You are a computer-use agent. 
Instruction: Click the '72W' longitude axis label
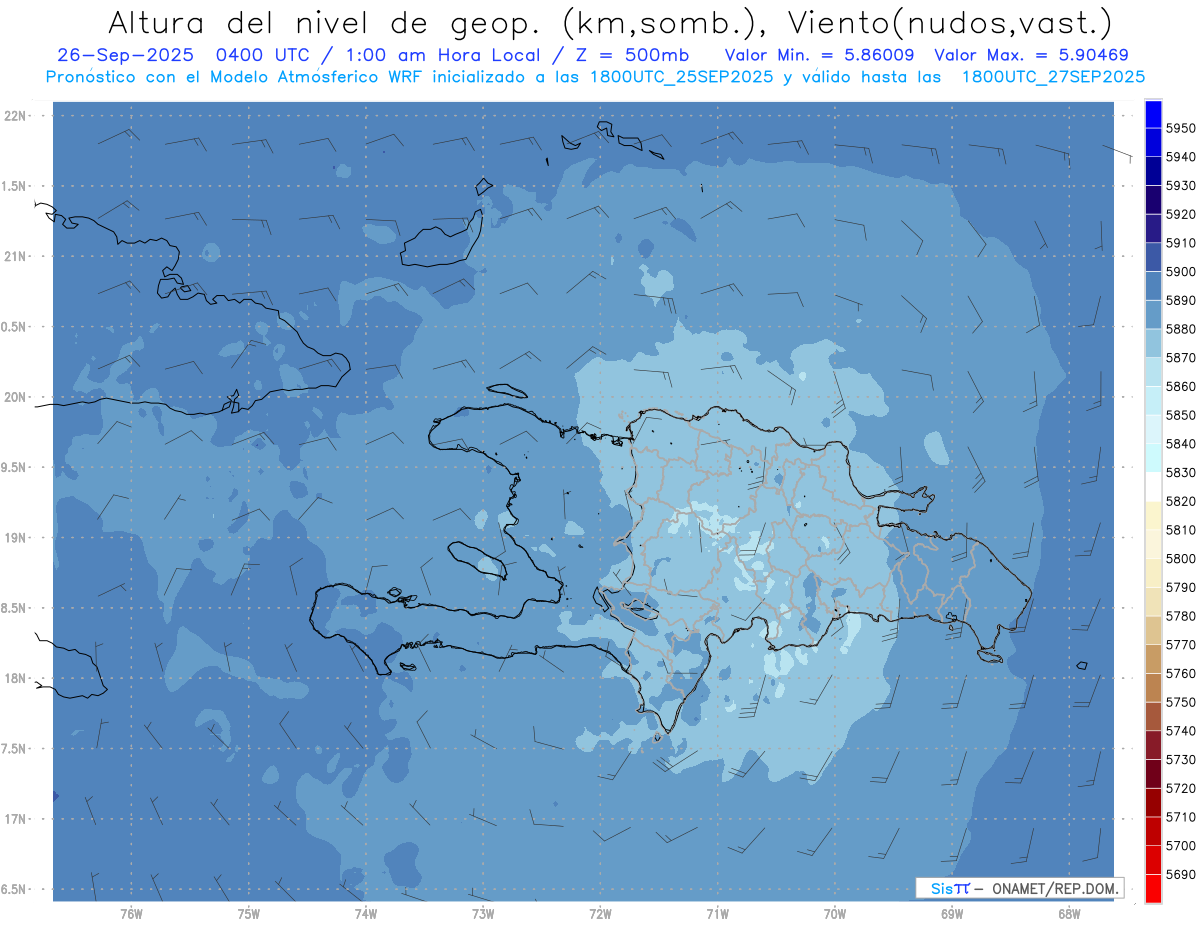pyautogui.click(x=600, y=913)
